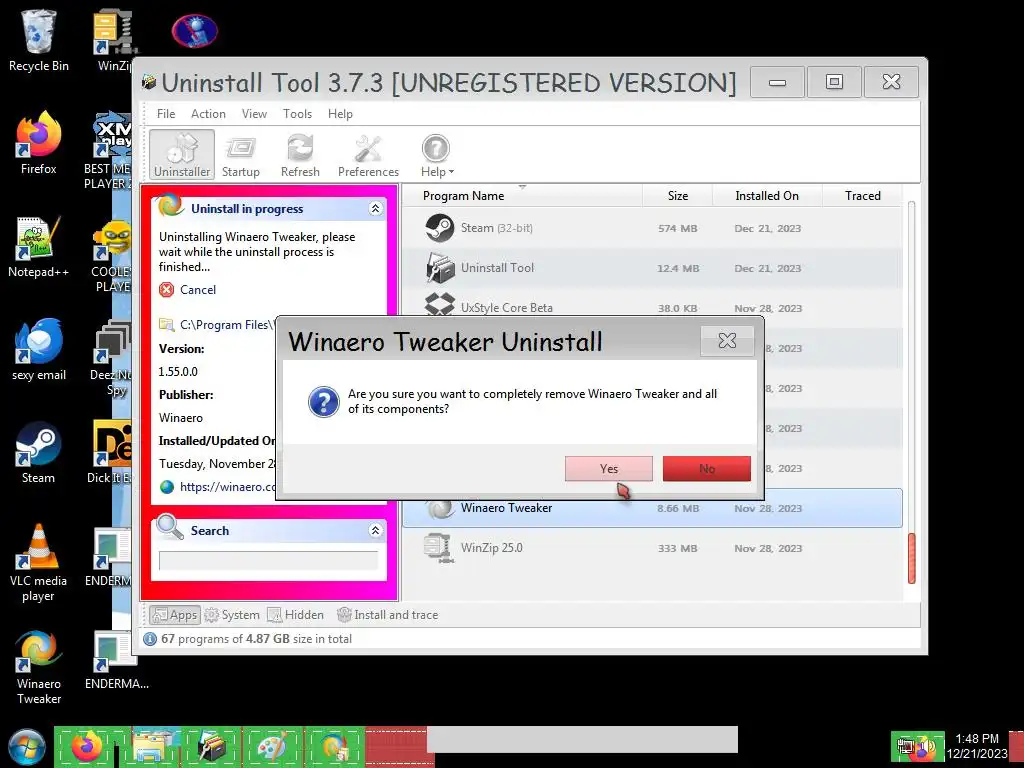Click the round icon above the window

pyautogui.click(x=195, y=30)
